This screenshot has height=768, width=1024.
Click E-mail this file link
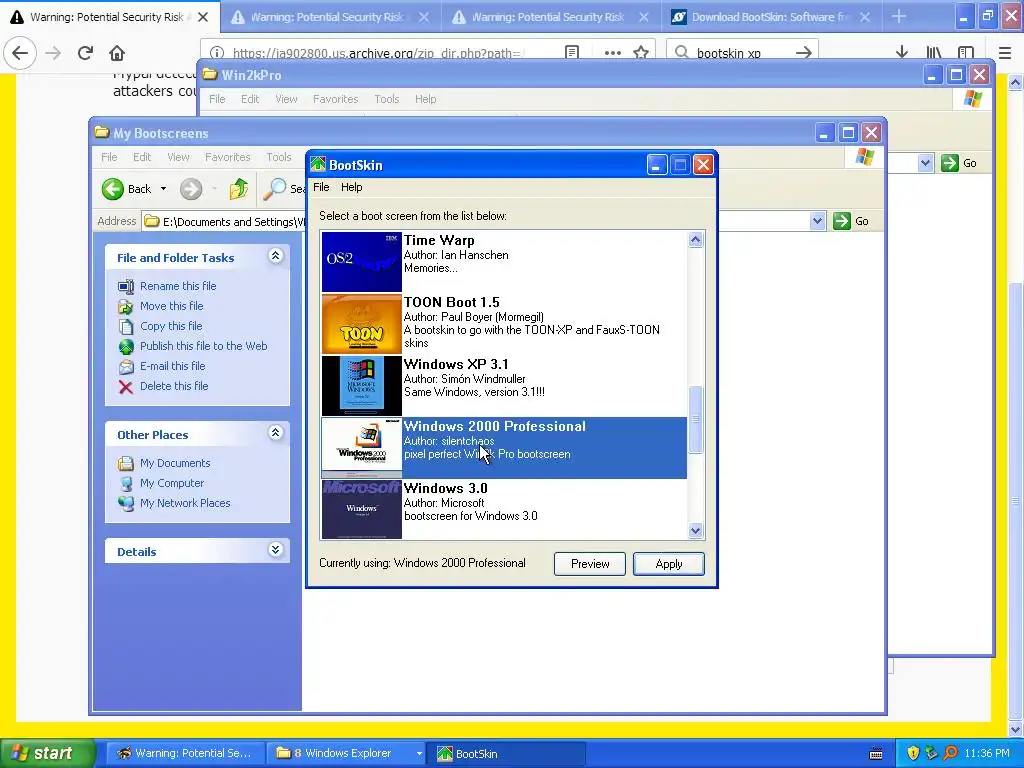(172, 366)
